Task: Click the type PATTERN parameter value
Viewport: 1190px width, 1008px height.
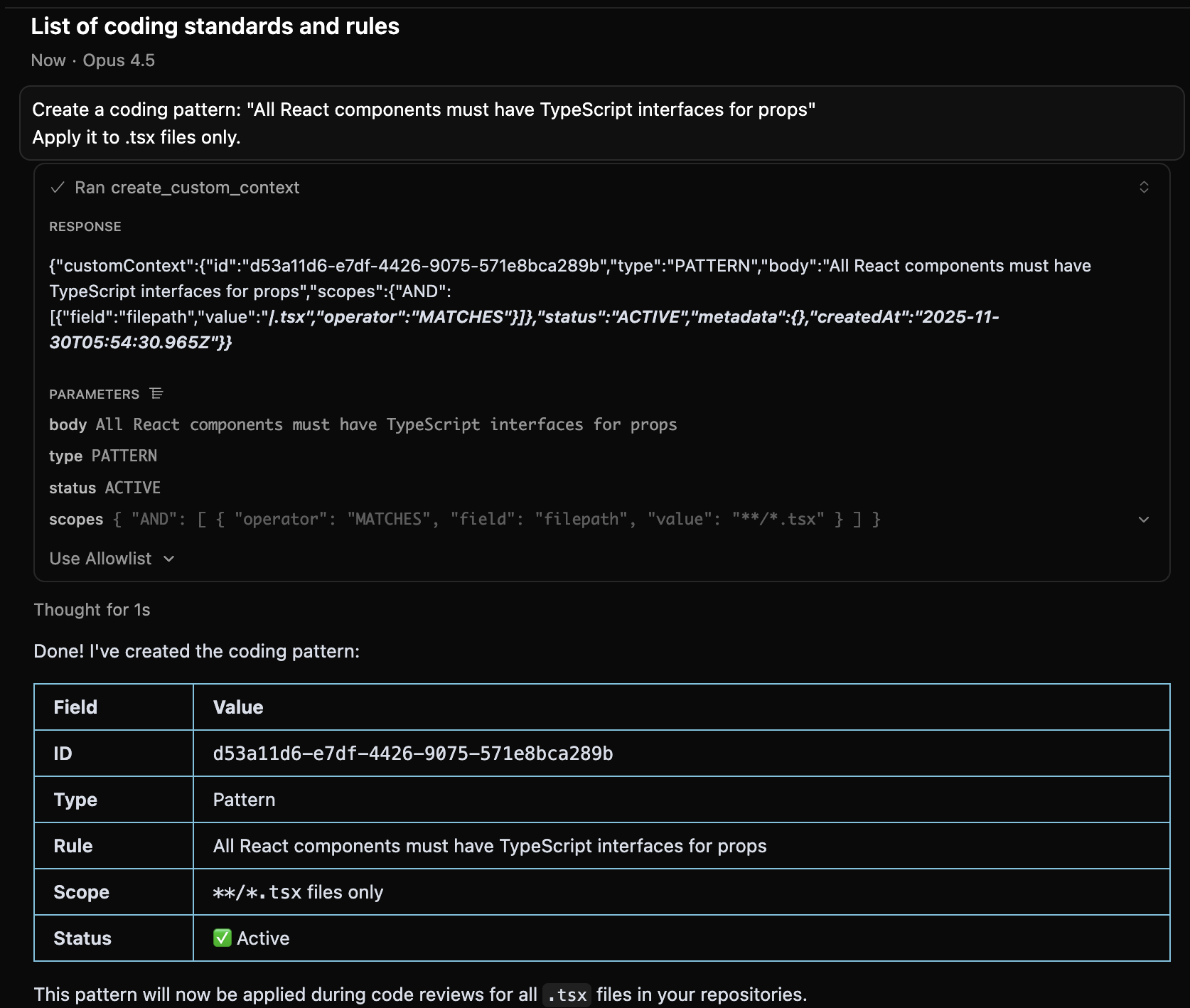Action: tap(124, 456)
